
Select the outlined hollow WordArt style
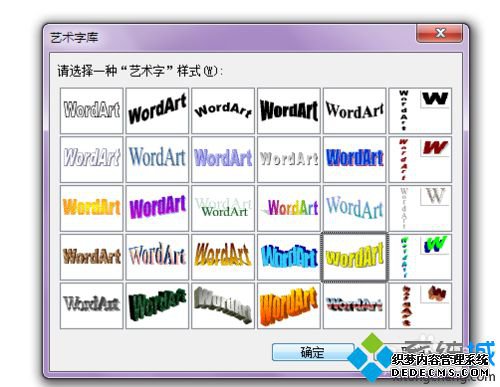[92, 111]
